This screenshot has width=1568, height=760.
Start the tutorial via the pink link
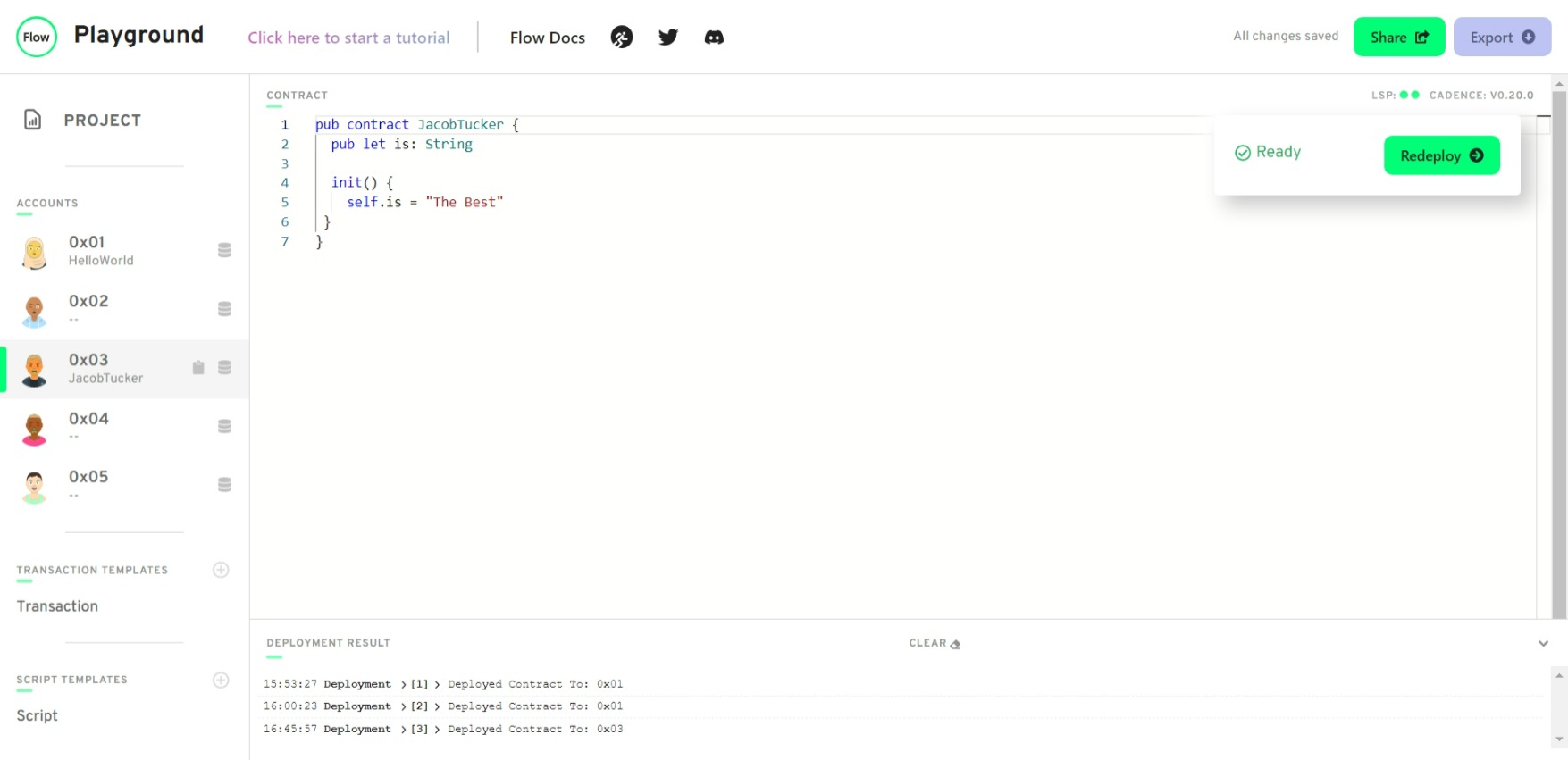[x=348, y=38]
